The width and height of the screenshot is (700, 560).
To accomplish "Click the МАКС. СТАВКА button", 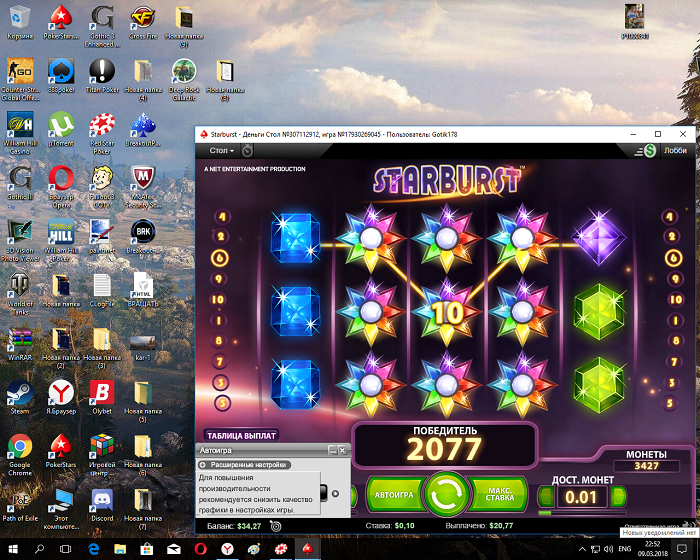I will pyautogui.click(x=499, y=494).
